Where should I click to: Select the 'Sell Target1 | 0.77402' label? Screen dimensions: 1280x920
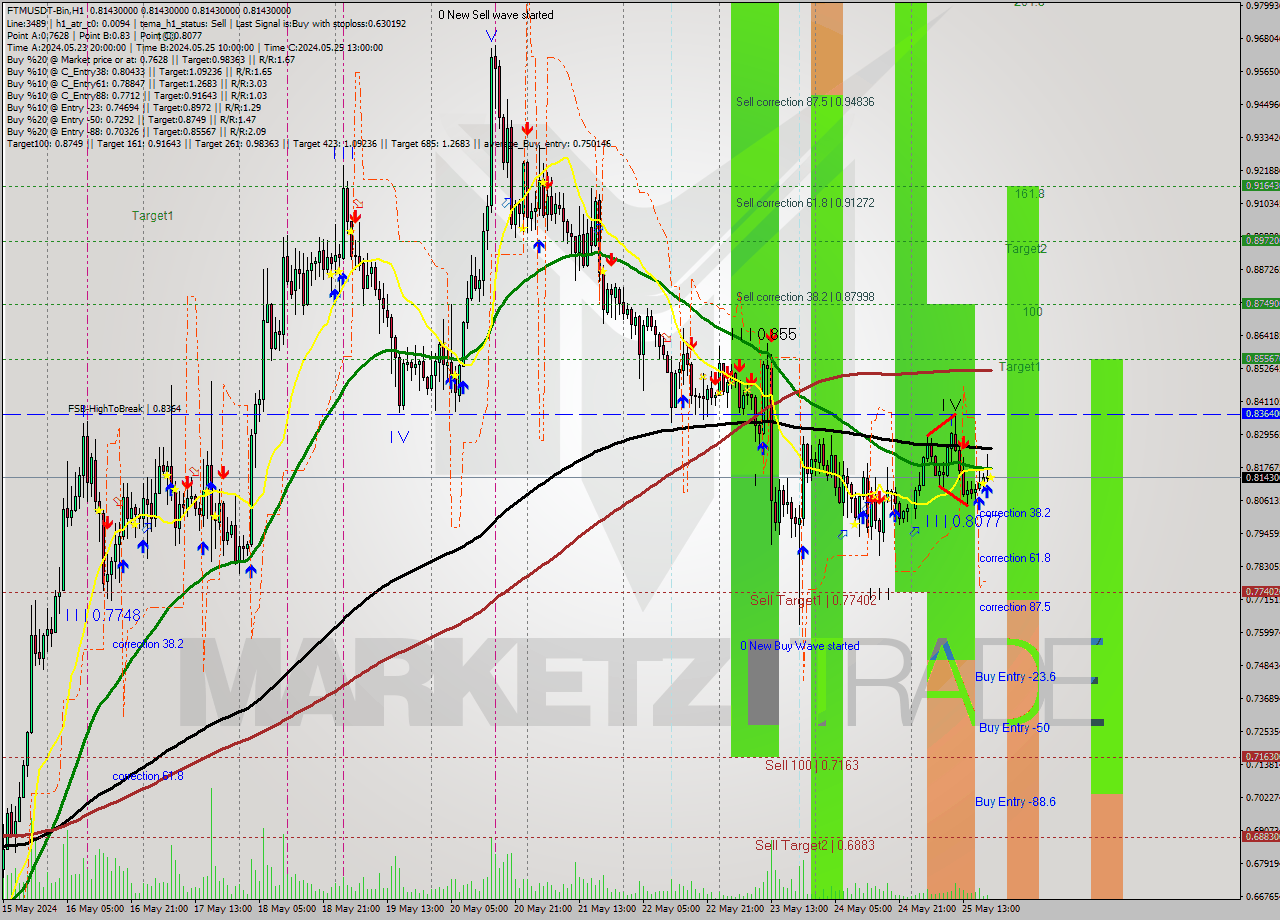813,600
